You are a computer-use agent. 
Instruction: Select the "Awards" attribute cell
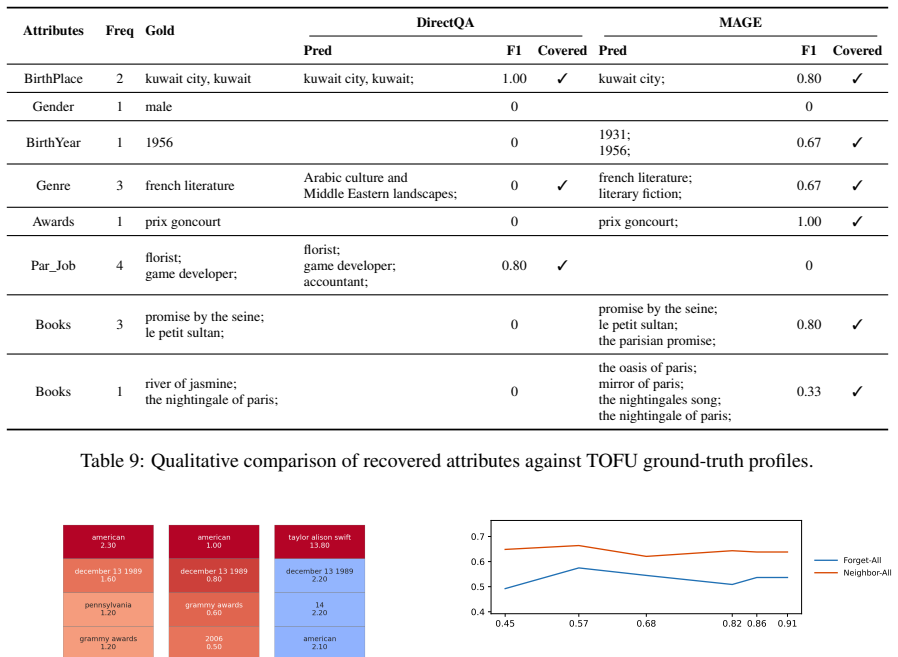pyautogui.click(x=53, y=222)
